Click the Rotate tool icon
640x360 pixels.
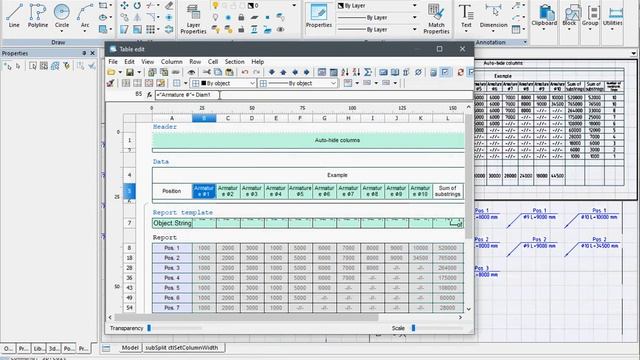138,5
